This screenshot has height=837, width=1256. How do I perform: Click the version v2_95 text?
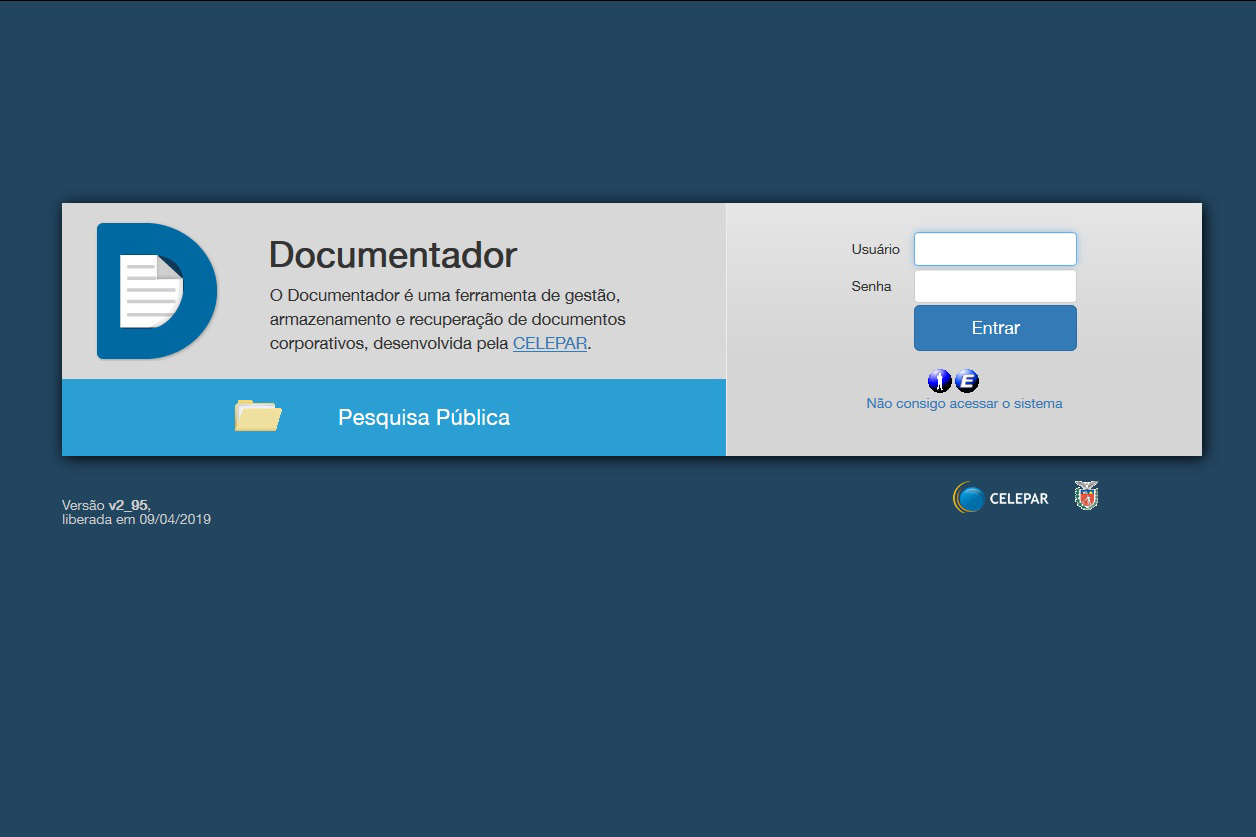128,505
